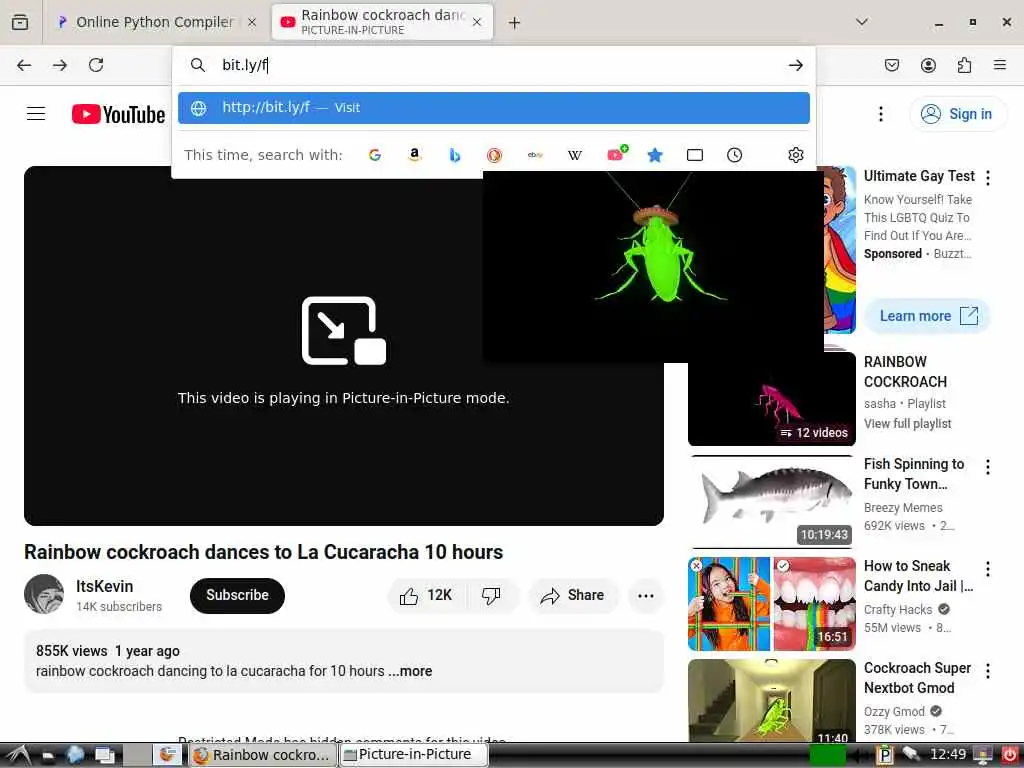Reload the current page
Screen dimensions: 1024x768
[96, 65]
